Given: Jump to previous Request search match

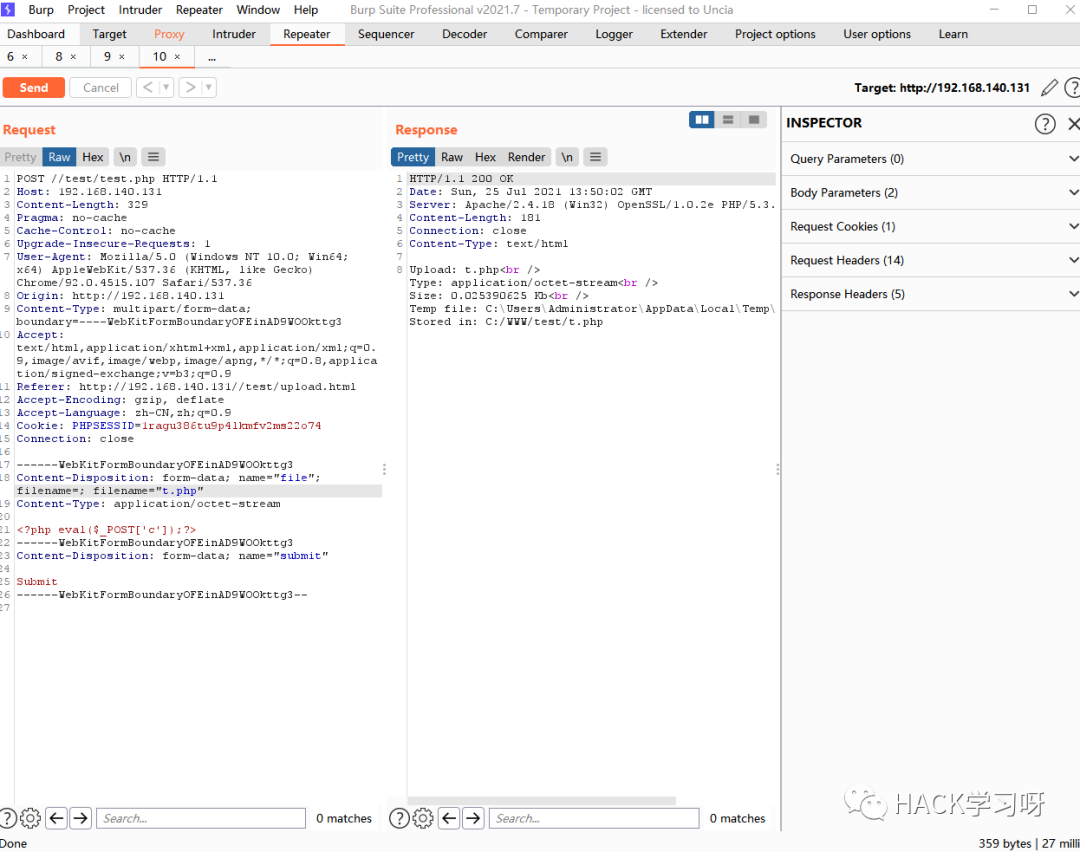Looking at the screenshot, I should click(56, 818).
